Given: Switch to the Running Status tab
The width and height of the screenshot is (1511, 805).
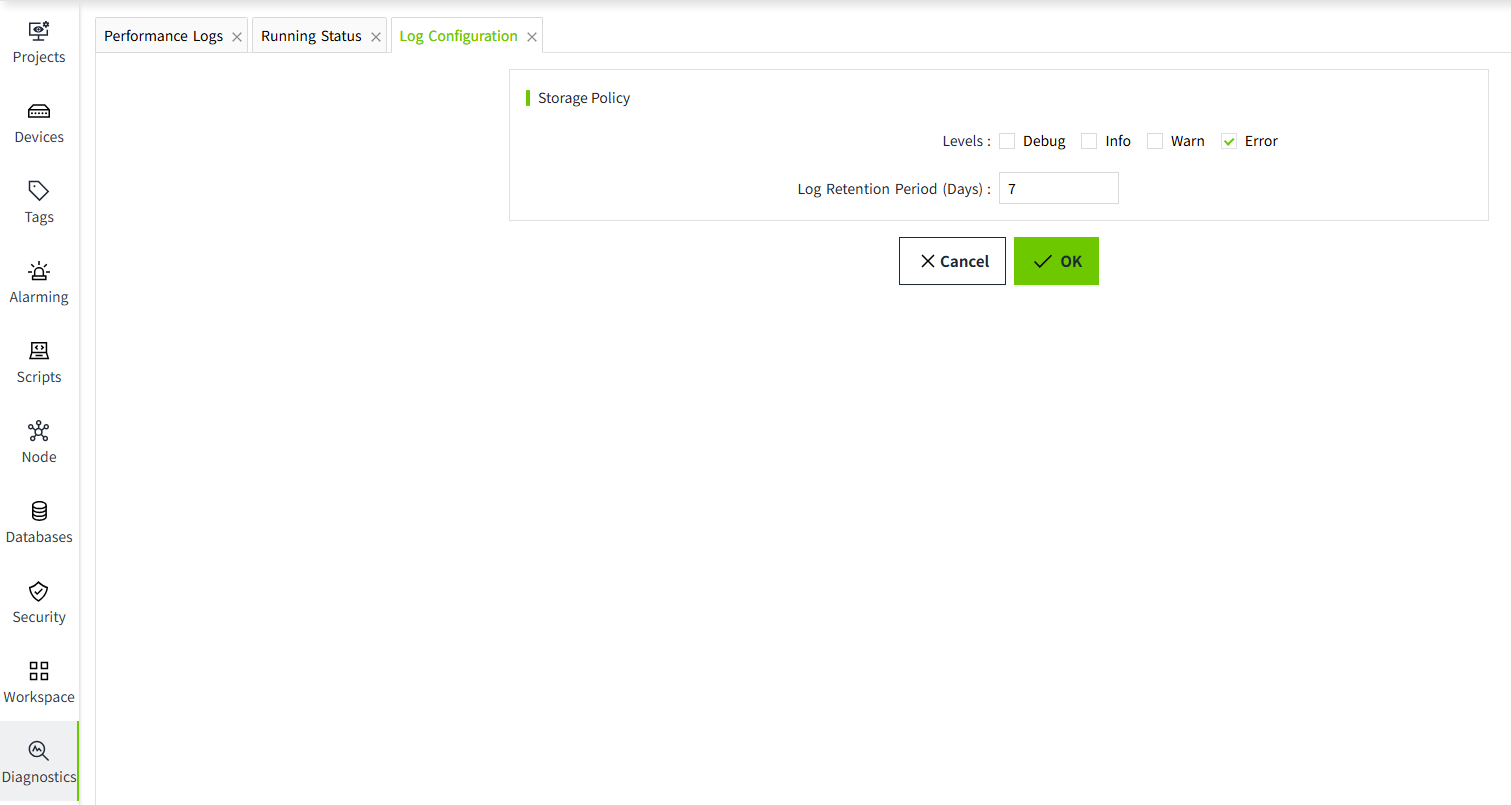Looking at the screenshot, I should pyautogui.click(x=311, y=36).
